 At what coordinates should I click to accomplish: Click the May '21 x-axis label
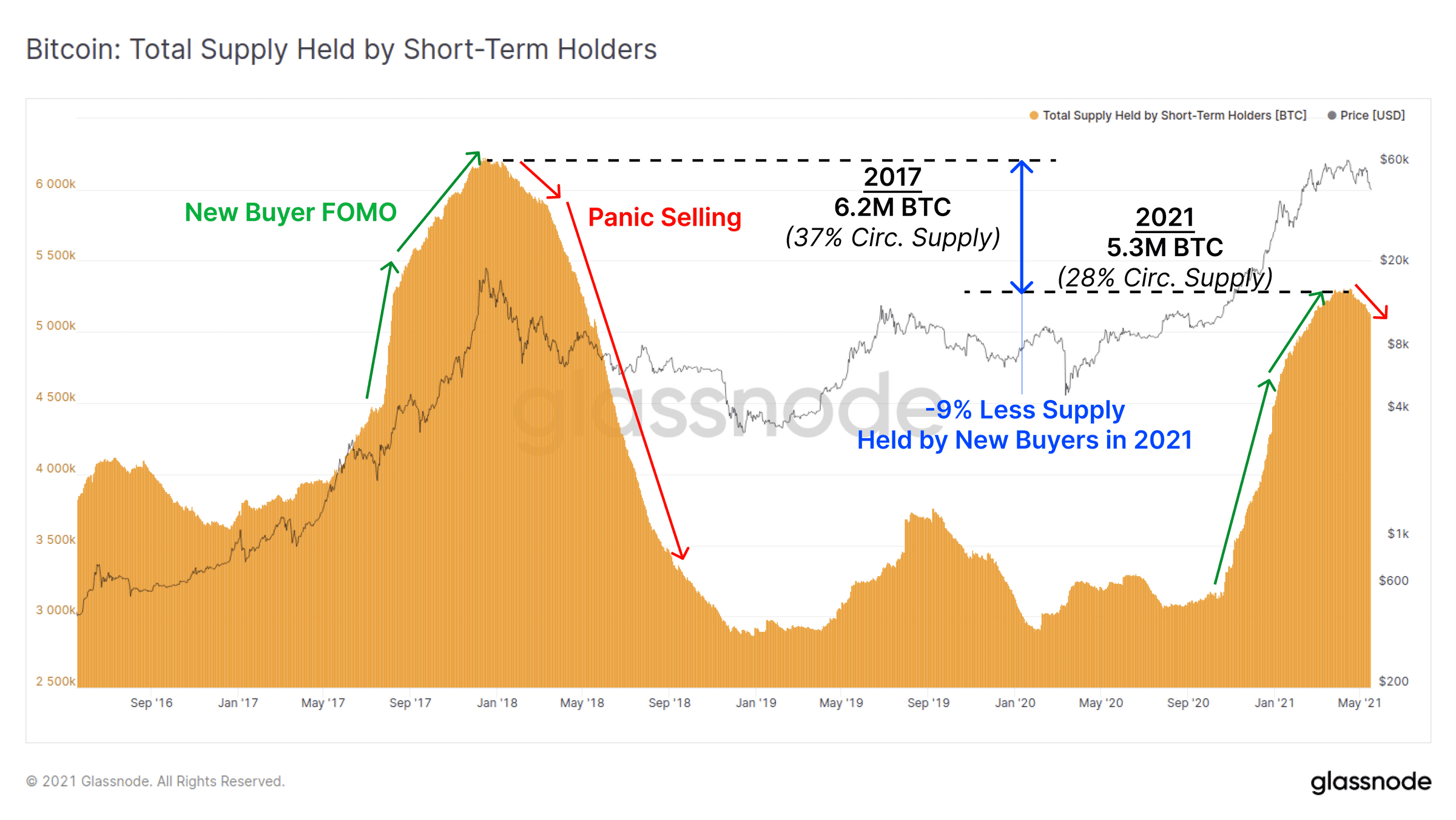pyautogui.click(x=1359, y=703)
